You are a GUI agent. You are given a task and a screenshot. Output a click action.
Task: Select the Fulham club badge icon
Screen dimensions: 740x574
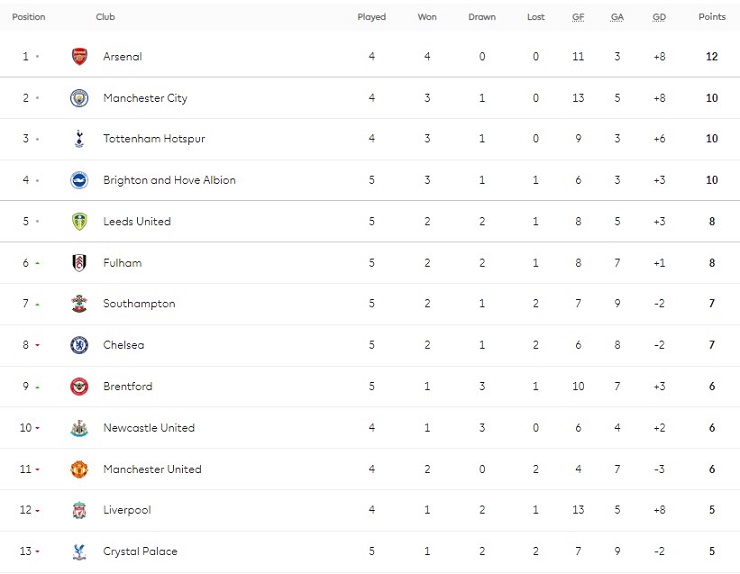pos(79,263)
